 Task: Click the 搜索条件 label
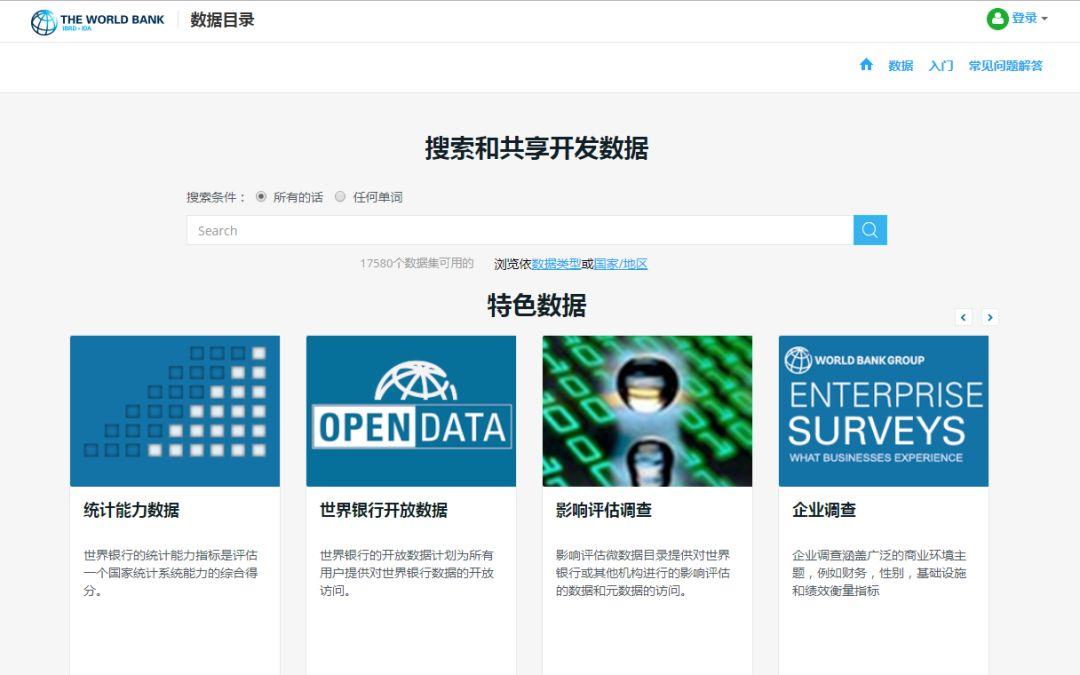click(216, 197)
